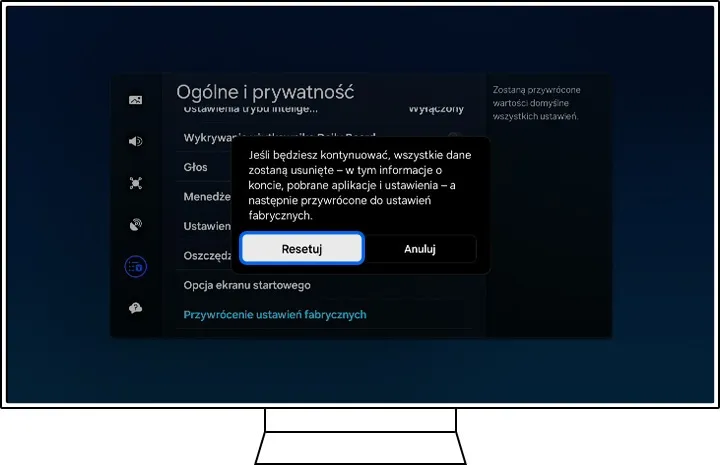Confirm reset with the Resetuj button
The height and width of the screenshot is (465, 720).
point(302,248)
